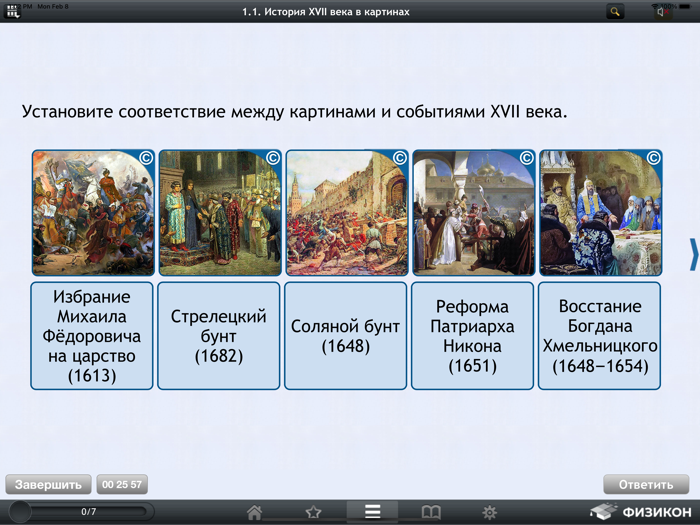
Task: Select the painting with white-robed figure
Action: click(474, 212)
